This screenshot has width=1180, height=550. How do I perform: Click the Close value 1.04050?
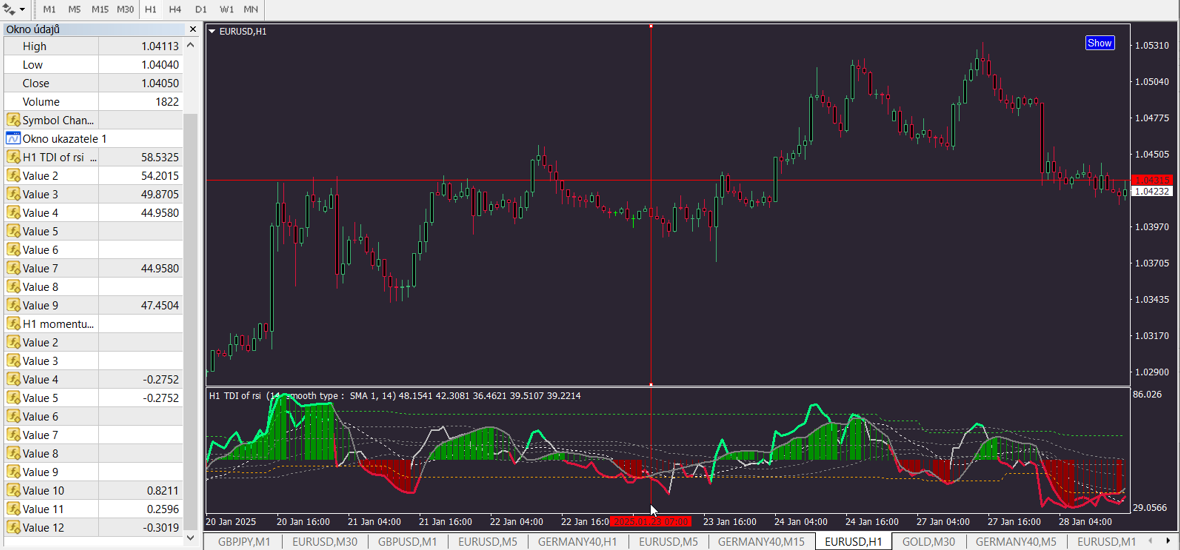160,83
